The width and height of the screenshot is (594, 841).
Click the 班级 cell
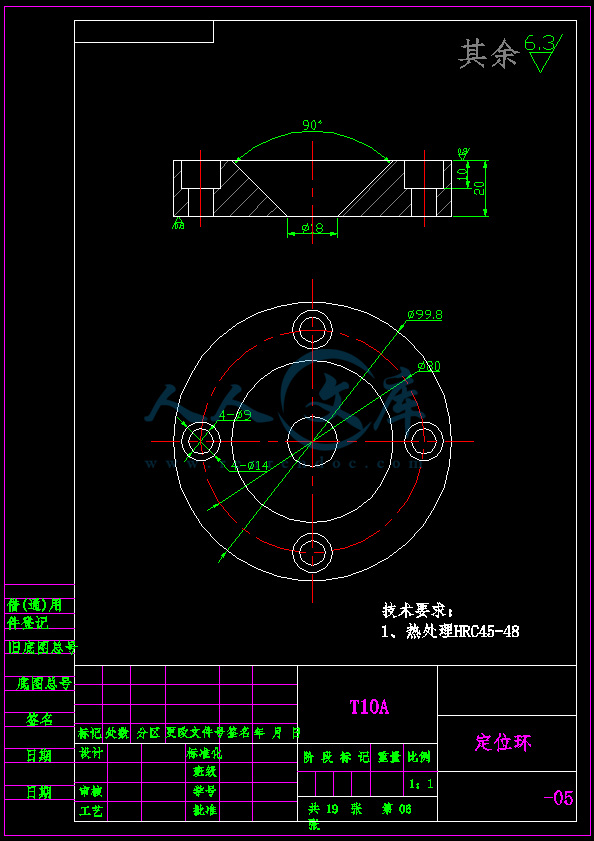(x=204, y=772)
